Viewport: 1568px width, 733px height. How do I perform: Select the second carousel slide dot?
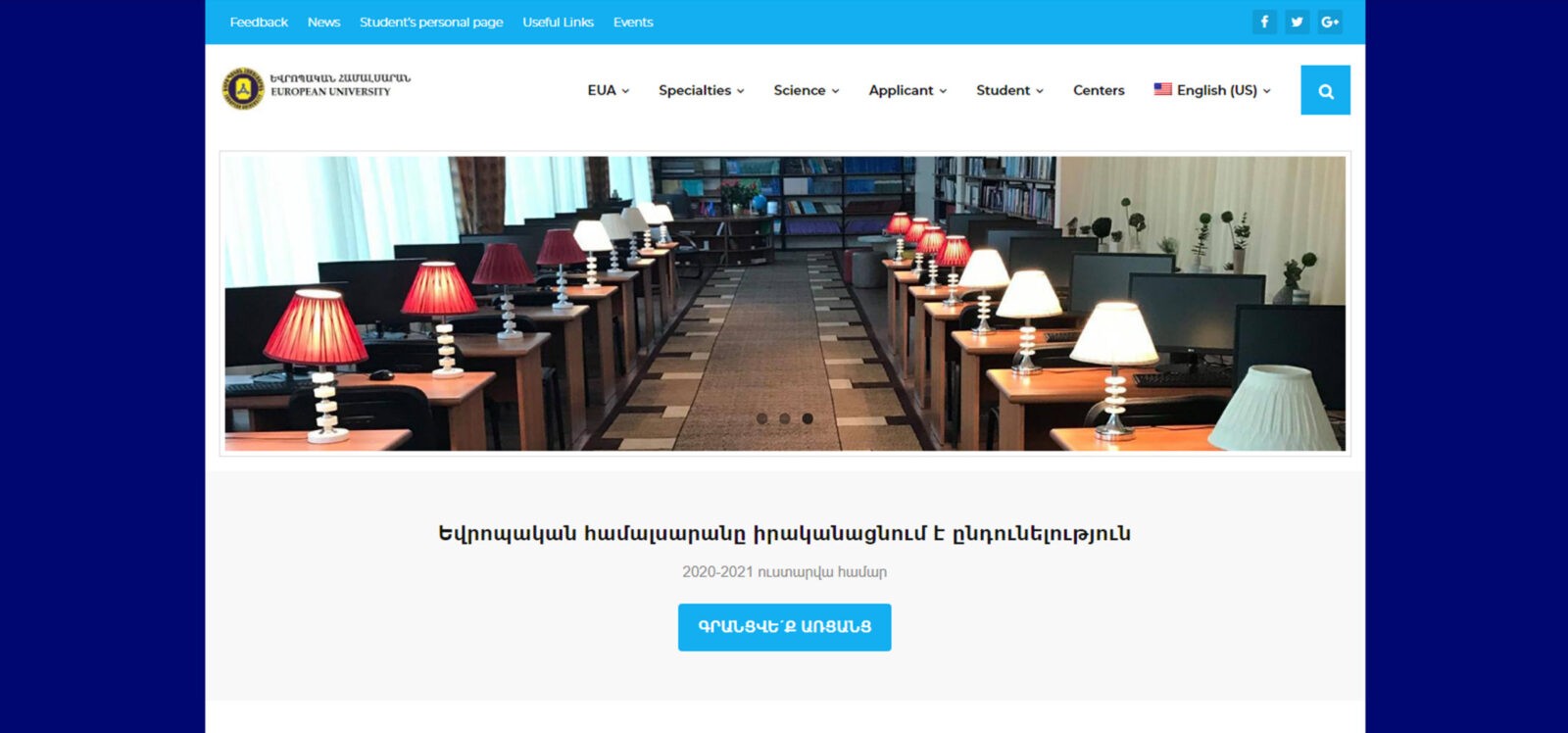pyautogui.click(x=784, y=418)
